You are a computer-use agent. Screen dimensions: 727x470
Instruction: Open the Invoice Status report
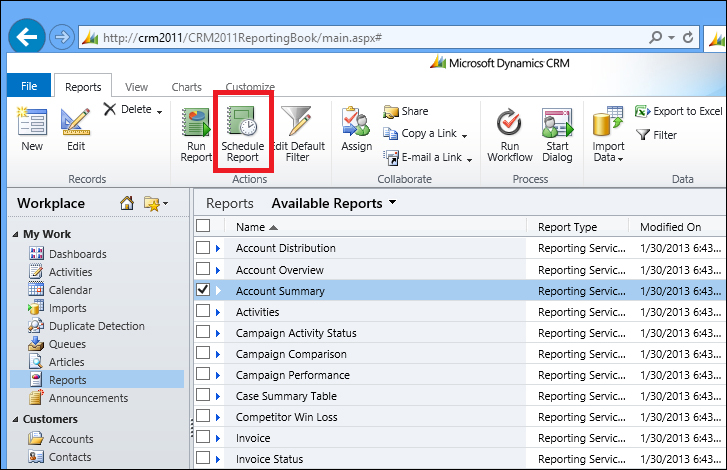(269, 459)
